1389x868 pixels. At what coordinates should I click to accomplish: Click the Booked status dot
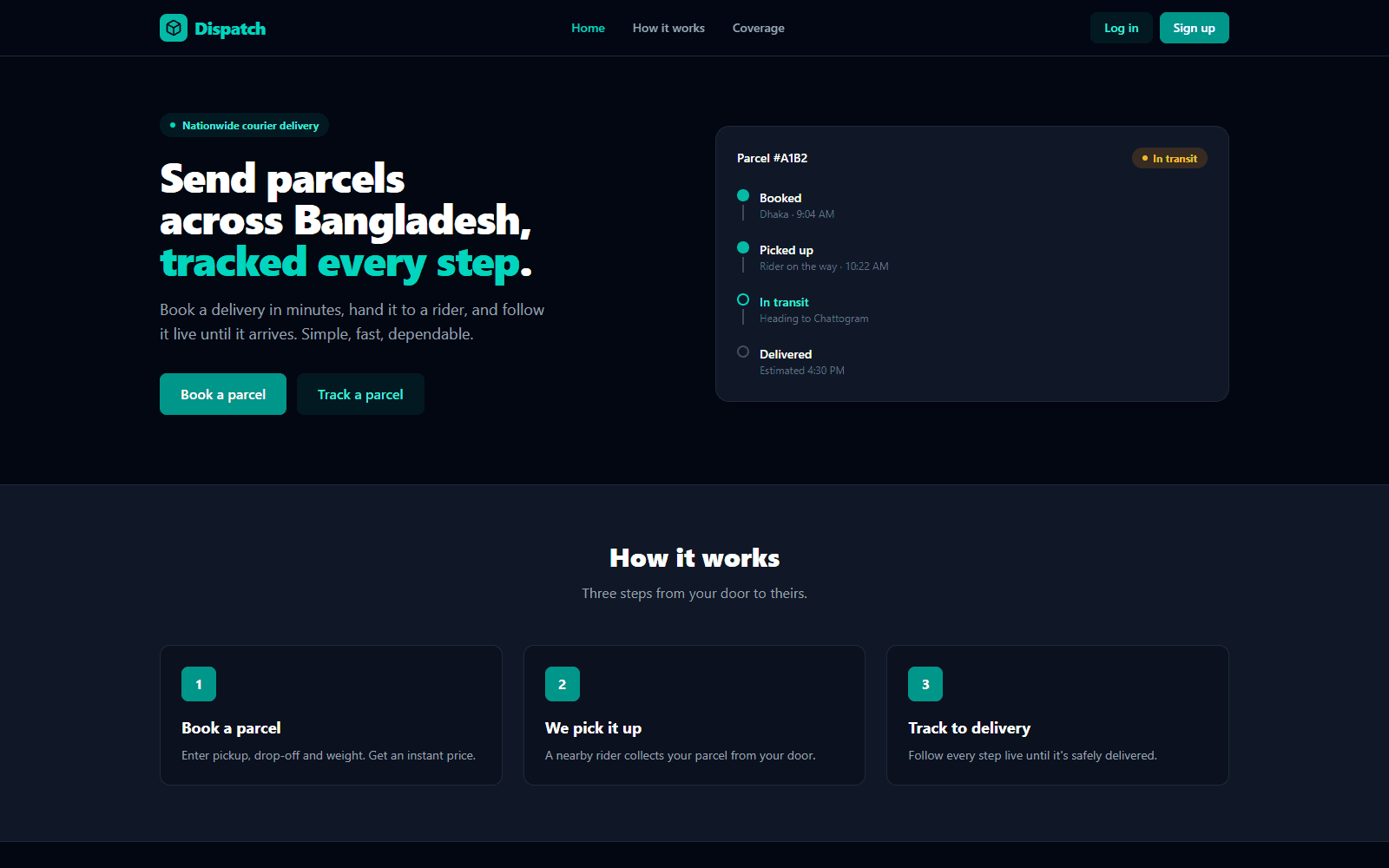click(743, 195)
